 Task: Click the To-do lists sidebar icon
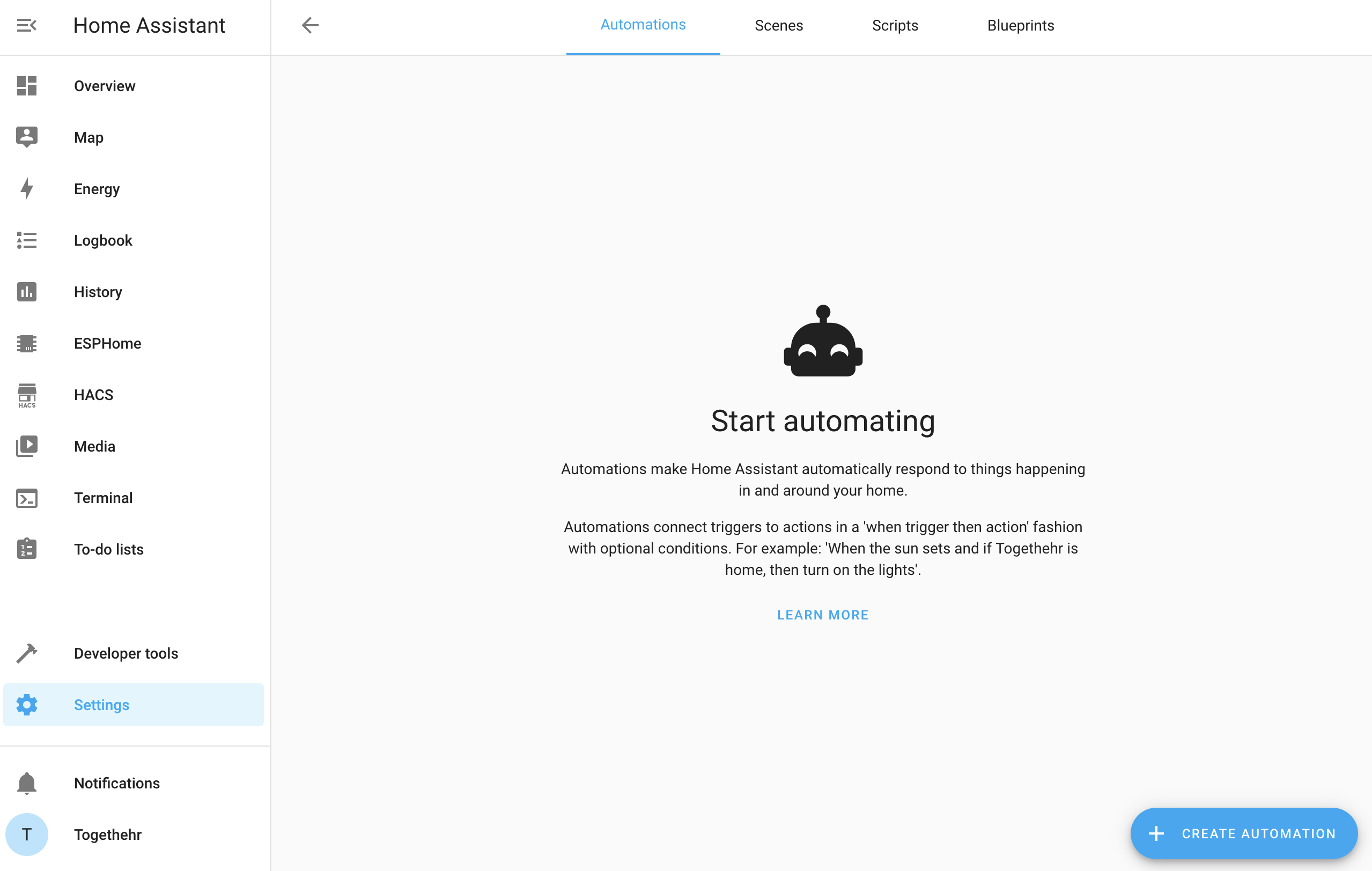coord(27,549)
